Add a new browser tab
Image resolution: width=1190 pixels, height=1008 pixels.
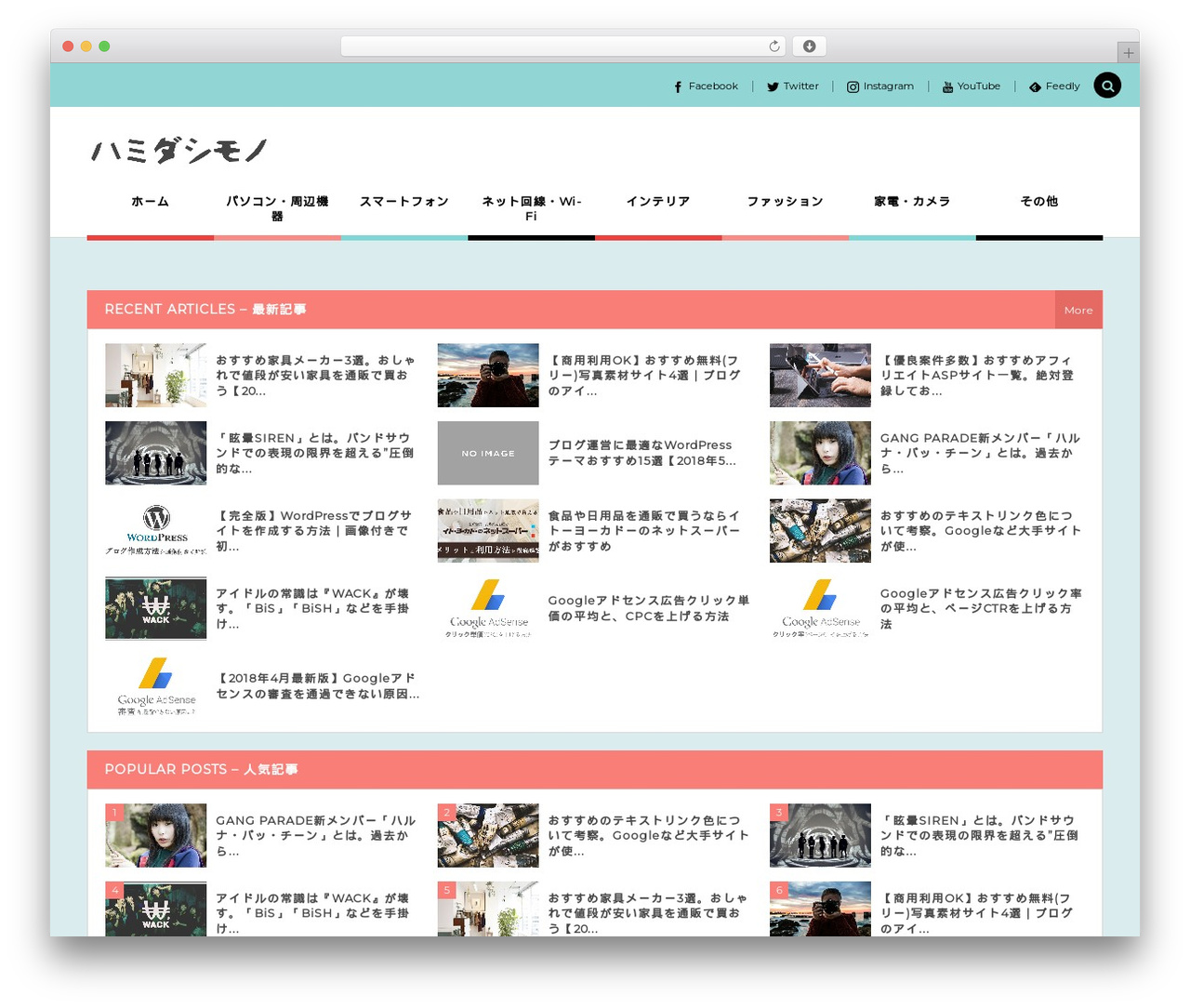coord(1128,53)
